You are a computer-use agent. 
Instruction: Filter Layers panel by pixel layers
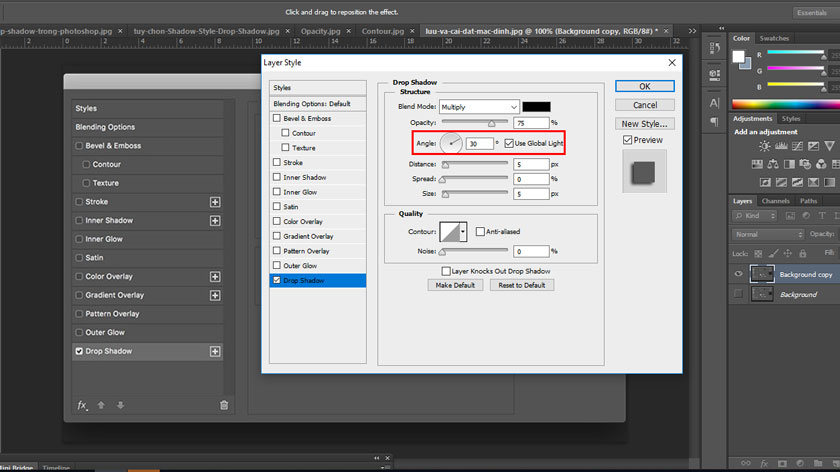[x=790, y=216]
